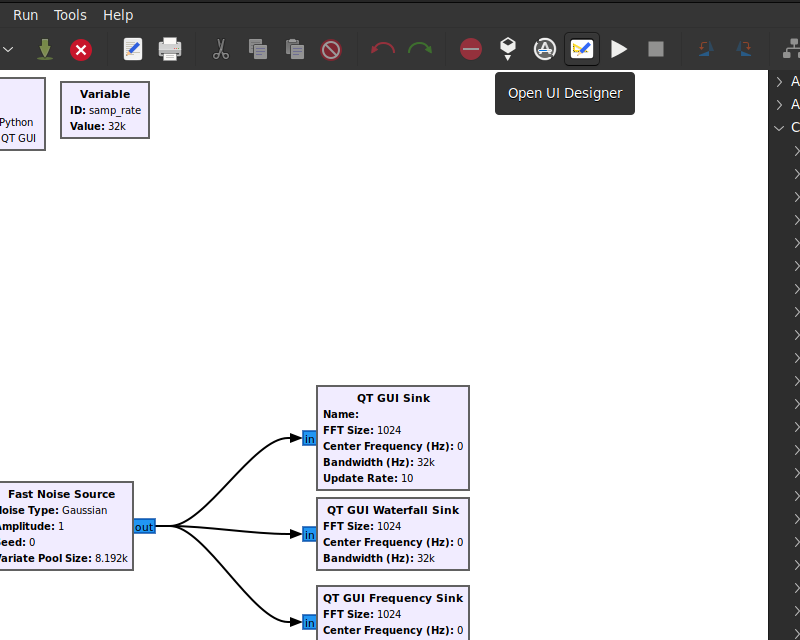800x640 pixels.
Task: Open the new flowgraph dropdown arrow
Action: [x=8, y=48]
